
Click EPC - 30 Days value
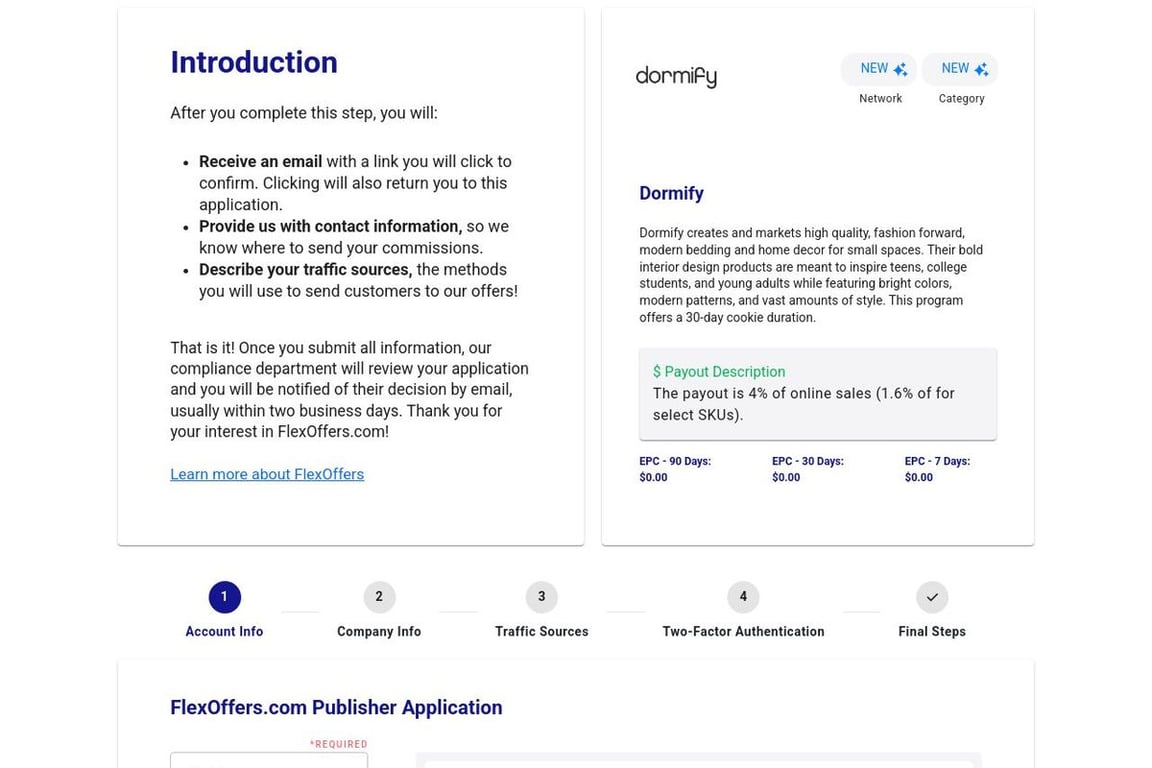tap(785, 477)
